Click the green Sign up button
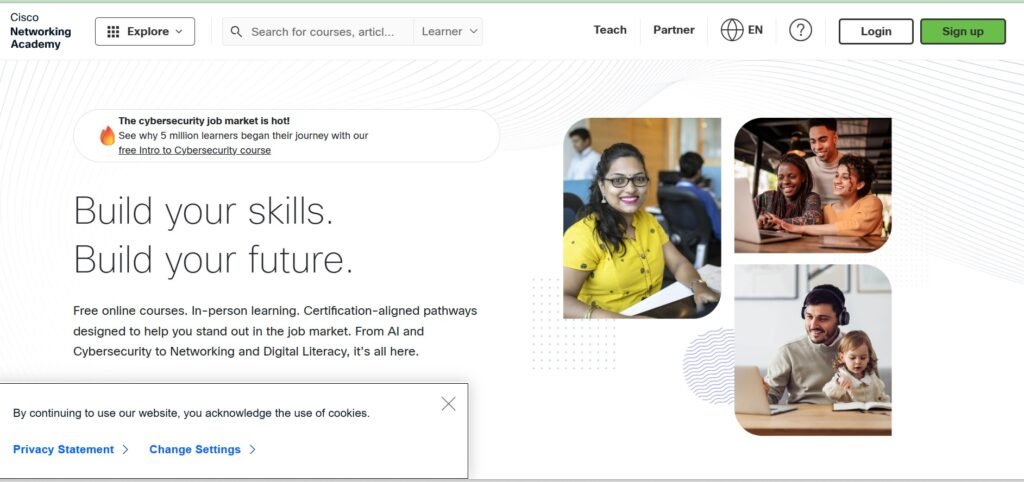Screen dimensions: 1024x482 963,31
